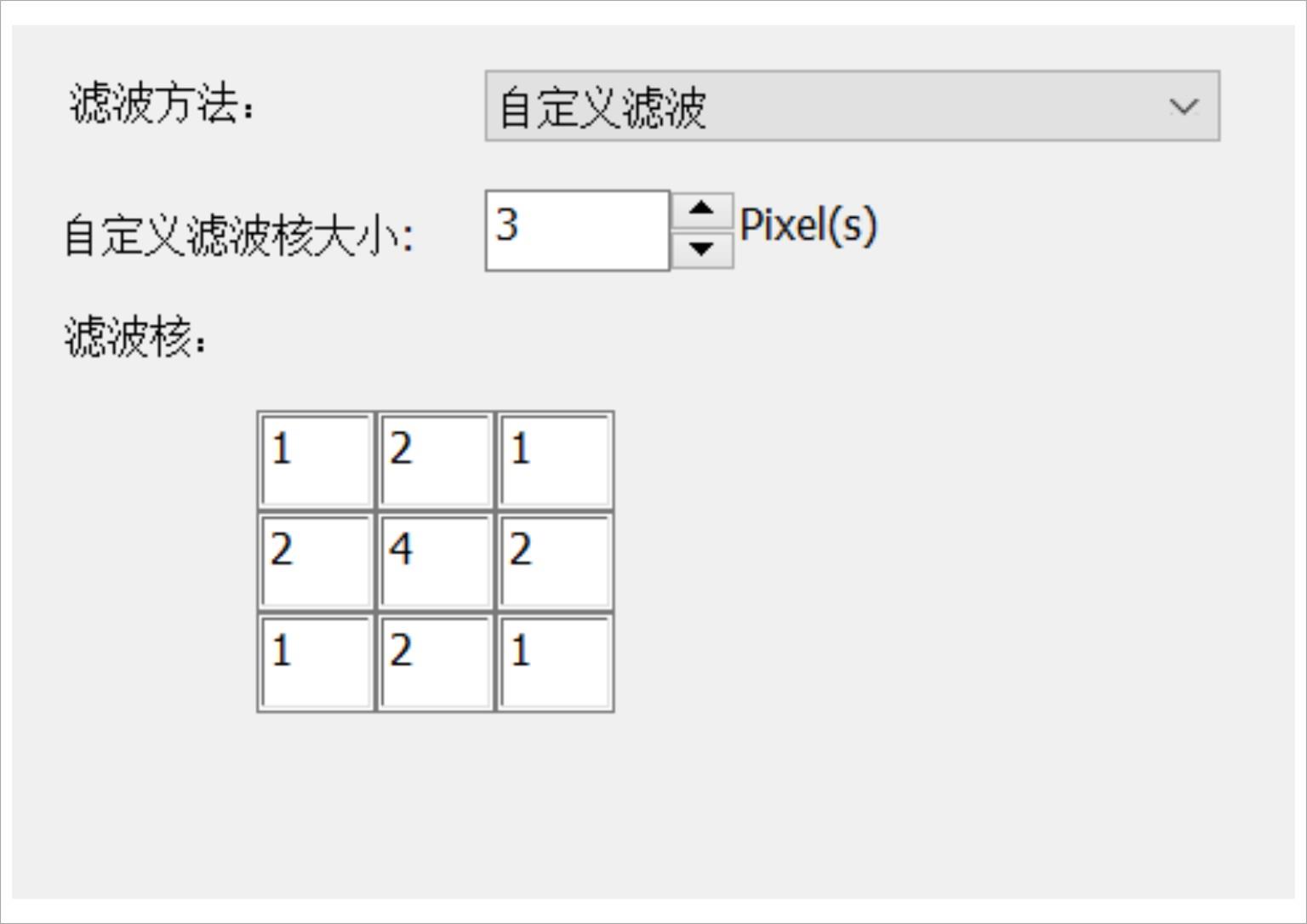Select the bottom-middle kernel cell
Image resolution: width=1307 pixels, height=924 pixels.
tap(436, 662)
